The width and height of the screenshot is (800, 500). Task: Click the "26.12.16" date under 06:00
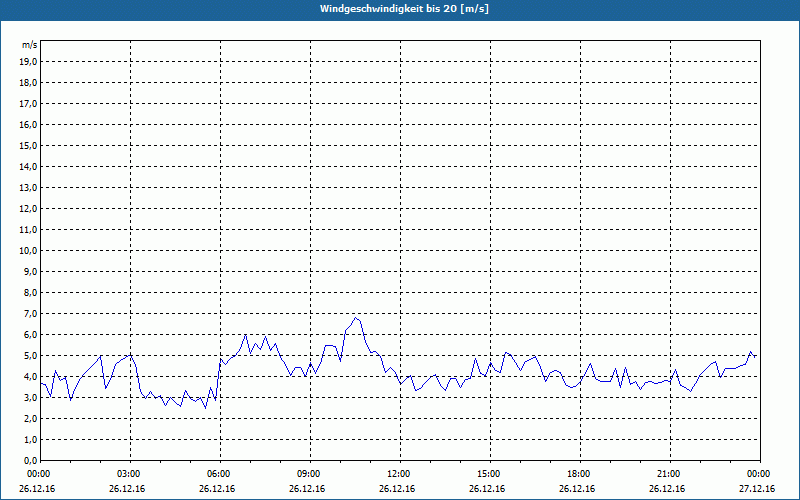[x=217, y=489]
